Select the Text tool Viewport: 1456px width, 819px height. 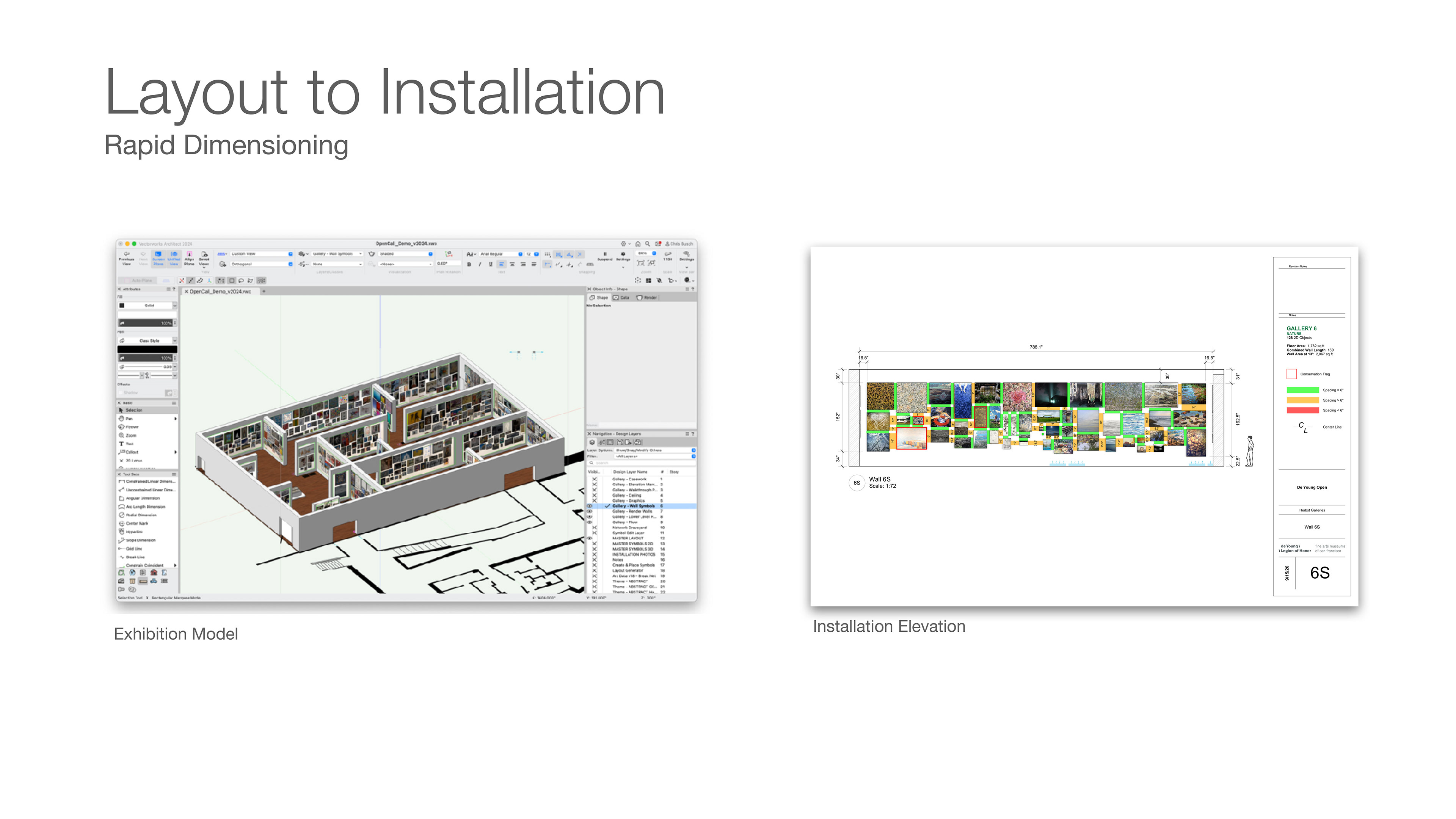(x=147, y=444)
